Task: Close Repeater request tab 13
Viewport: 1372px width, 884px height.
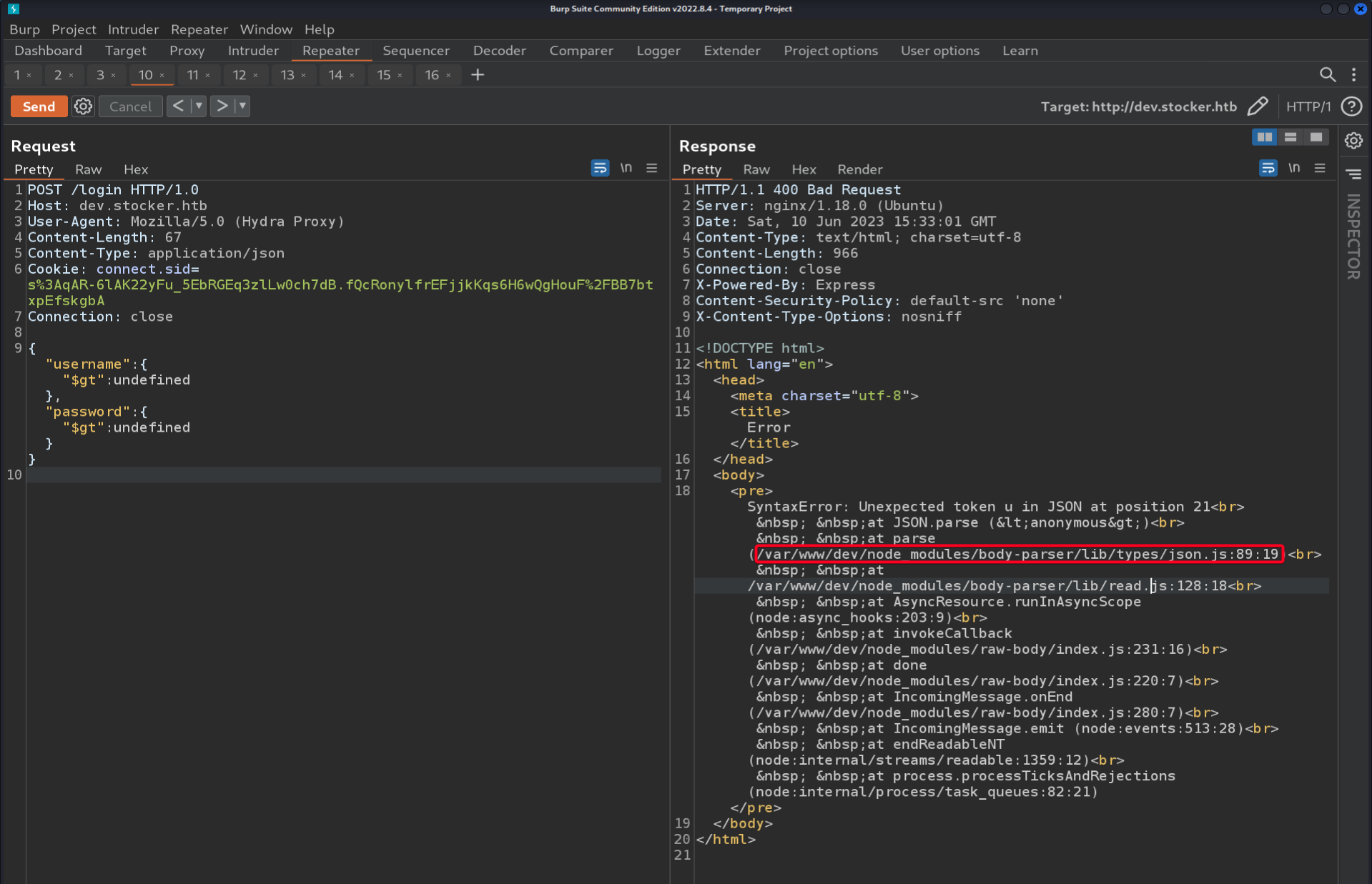Action: click(303, 75)
